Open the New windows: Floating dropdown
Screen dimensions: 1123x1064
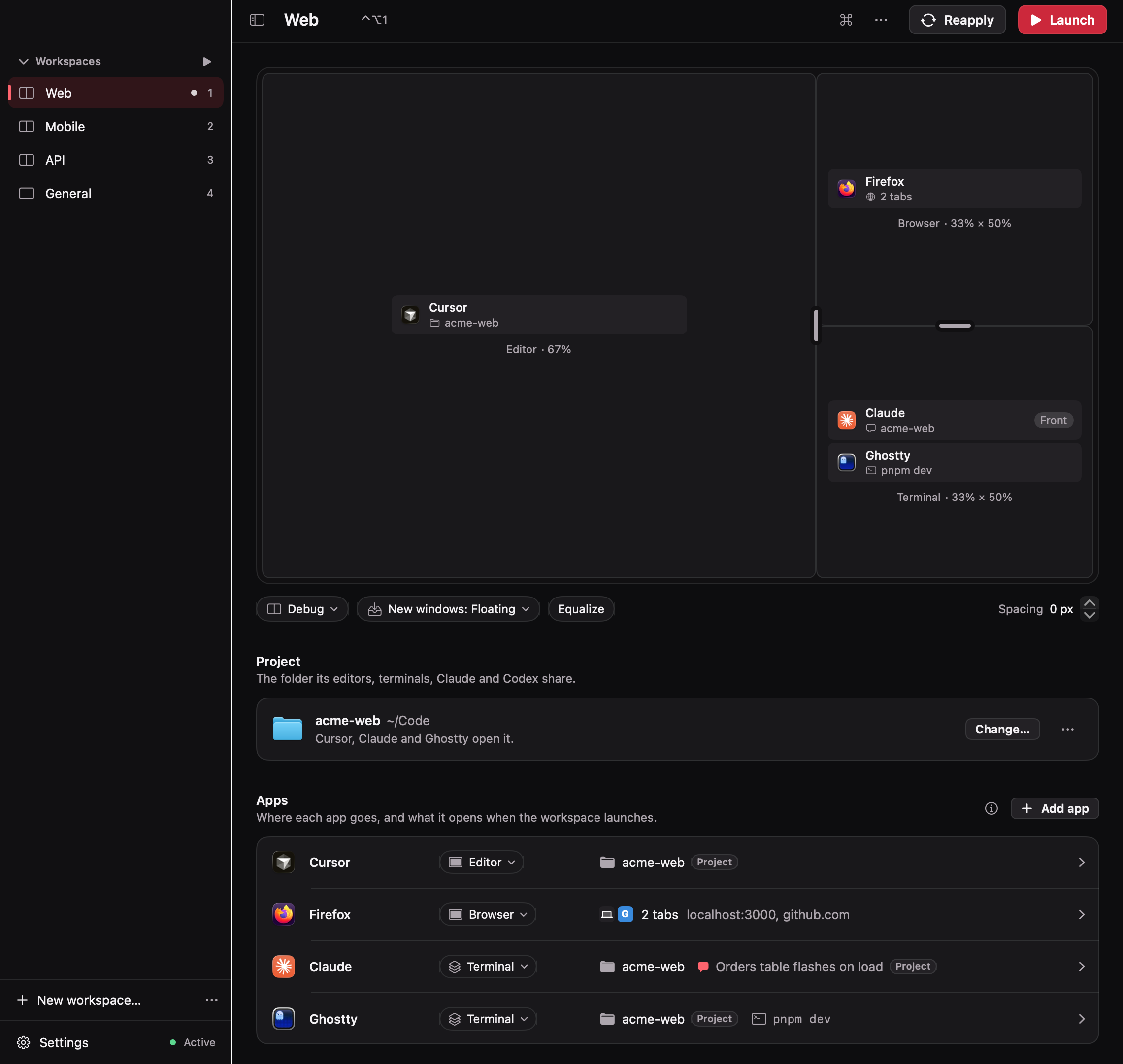448,608
